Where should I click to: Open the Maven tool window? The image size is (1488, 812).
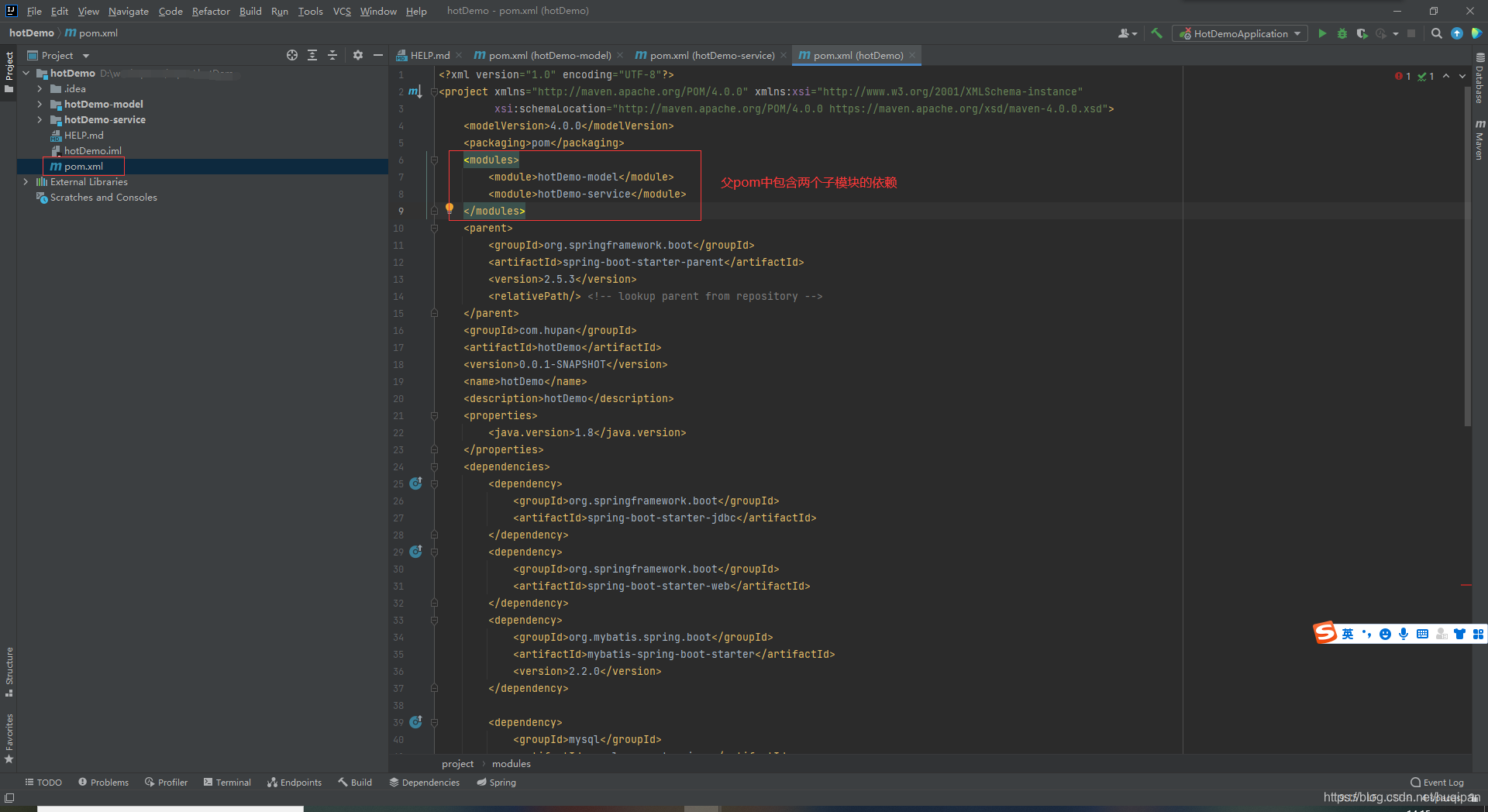[x=1479, y=139]
